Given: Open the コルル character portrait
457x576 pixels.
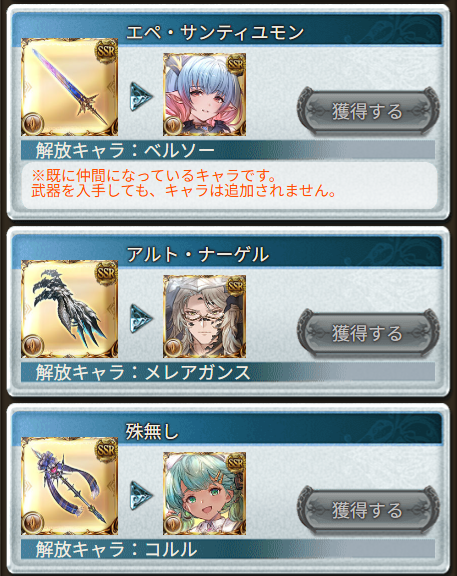Looking at the screenshot, I should [x=204, y=493].
